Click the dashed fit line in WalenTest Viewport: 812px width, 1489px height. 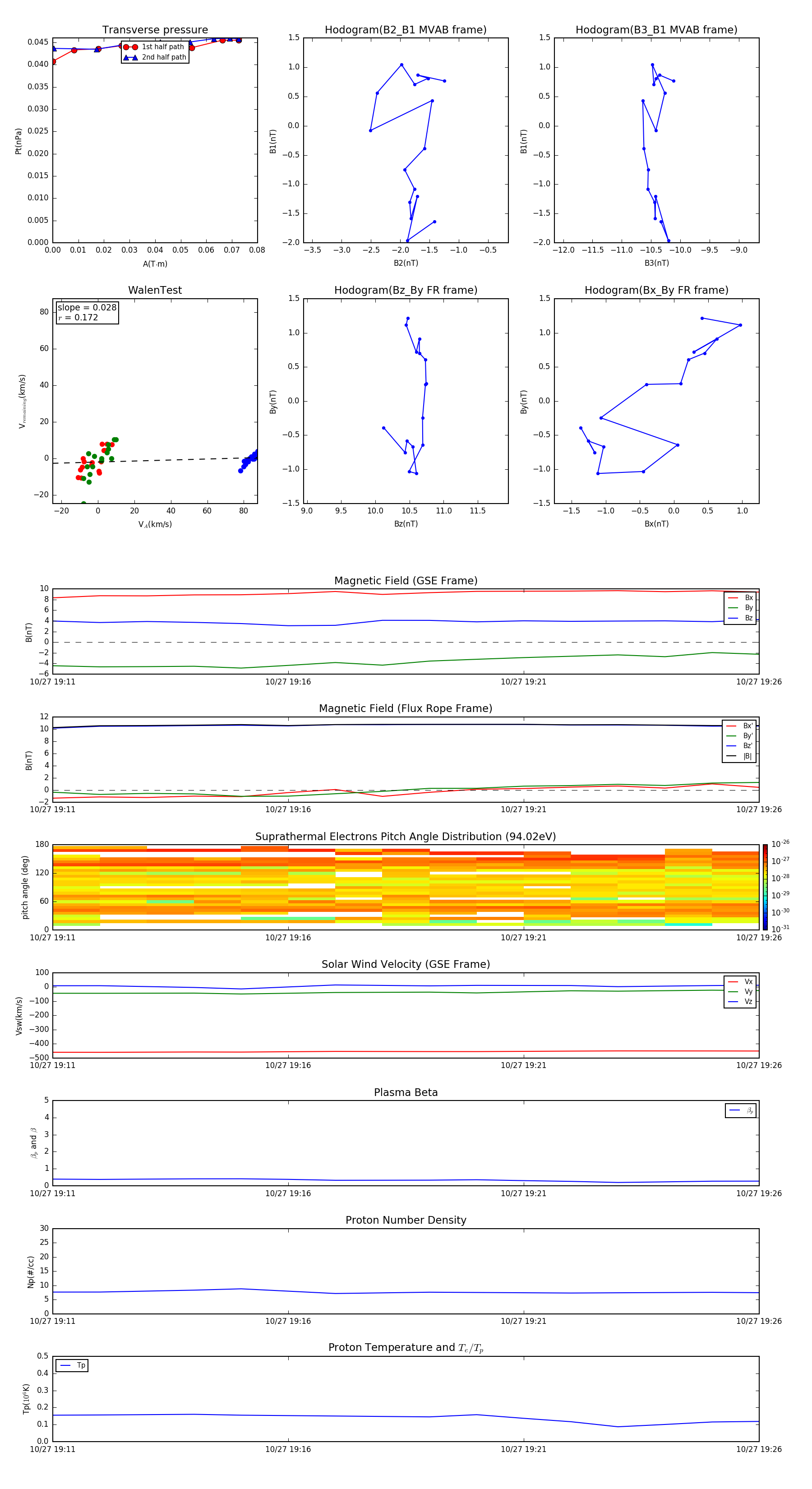(x=155, y=460)
